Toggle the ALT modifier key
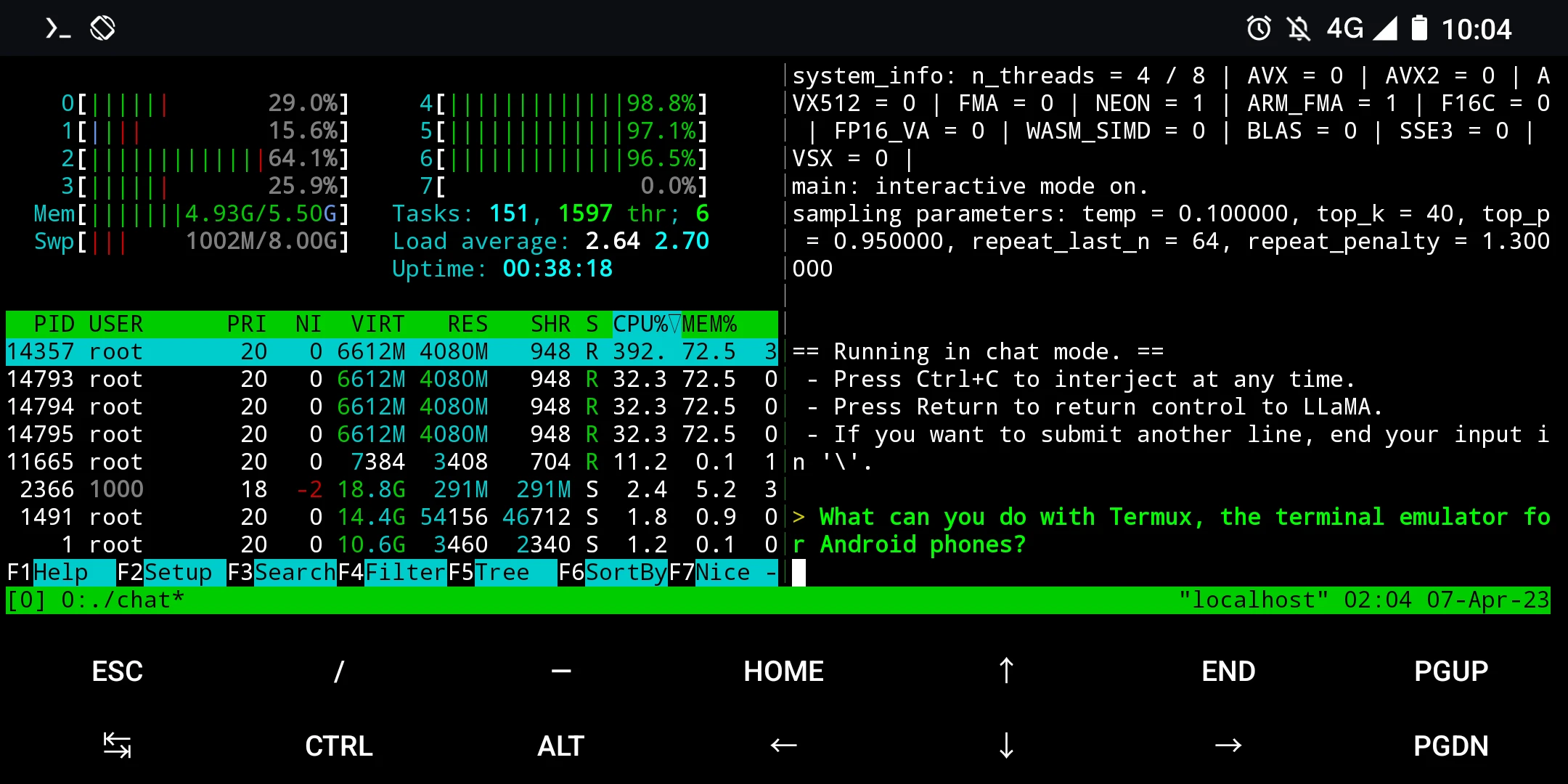1568x784 pixels. (x=560, y=746)
